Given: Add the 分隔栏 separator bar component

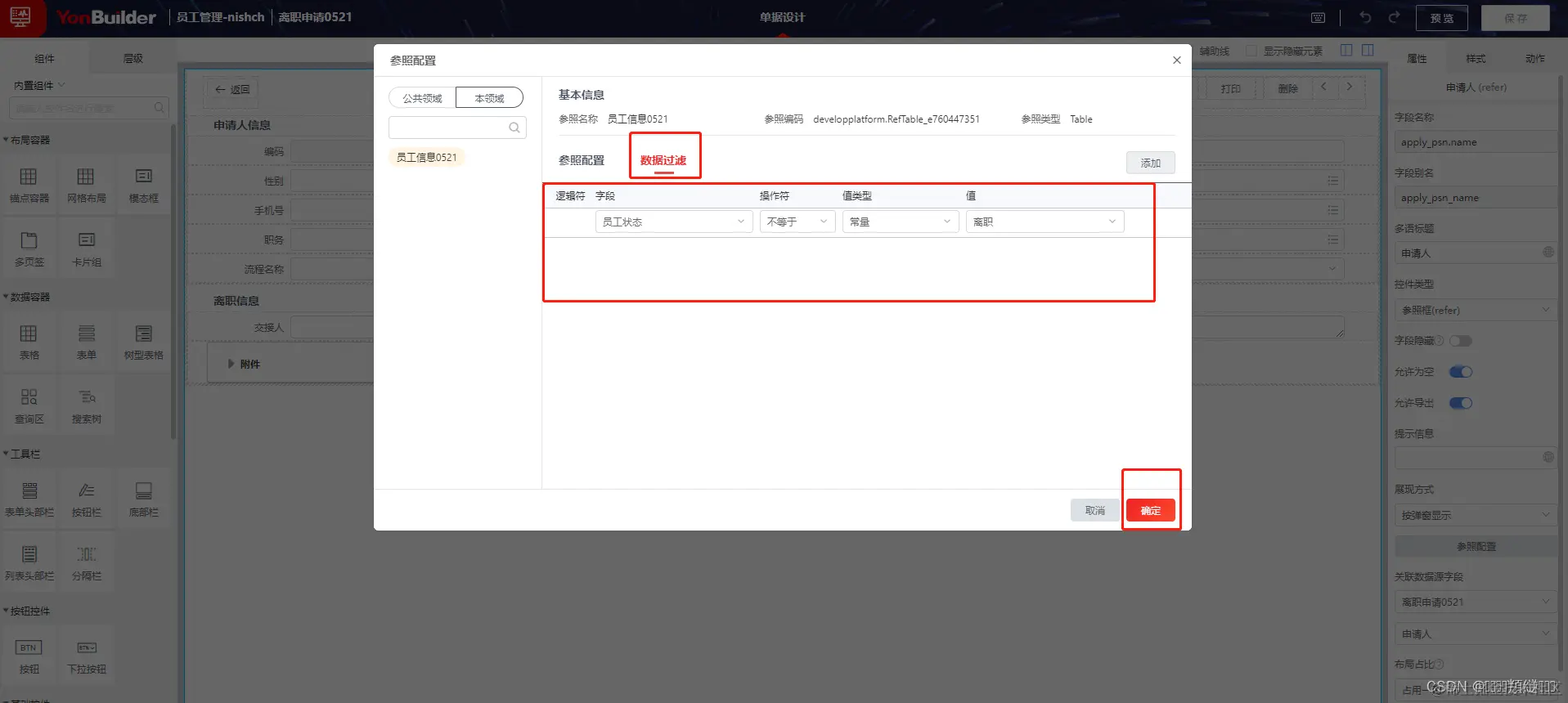Looking at the screenshot, I should click(87, 562).
